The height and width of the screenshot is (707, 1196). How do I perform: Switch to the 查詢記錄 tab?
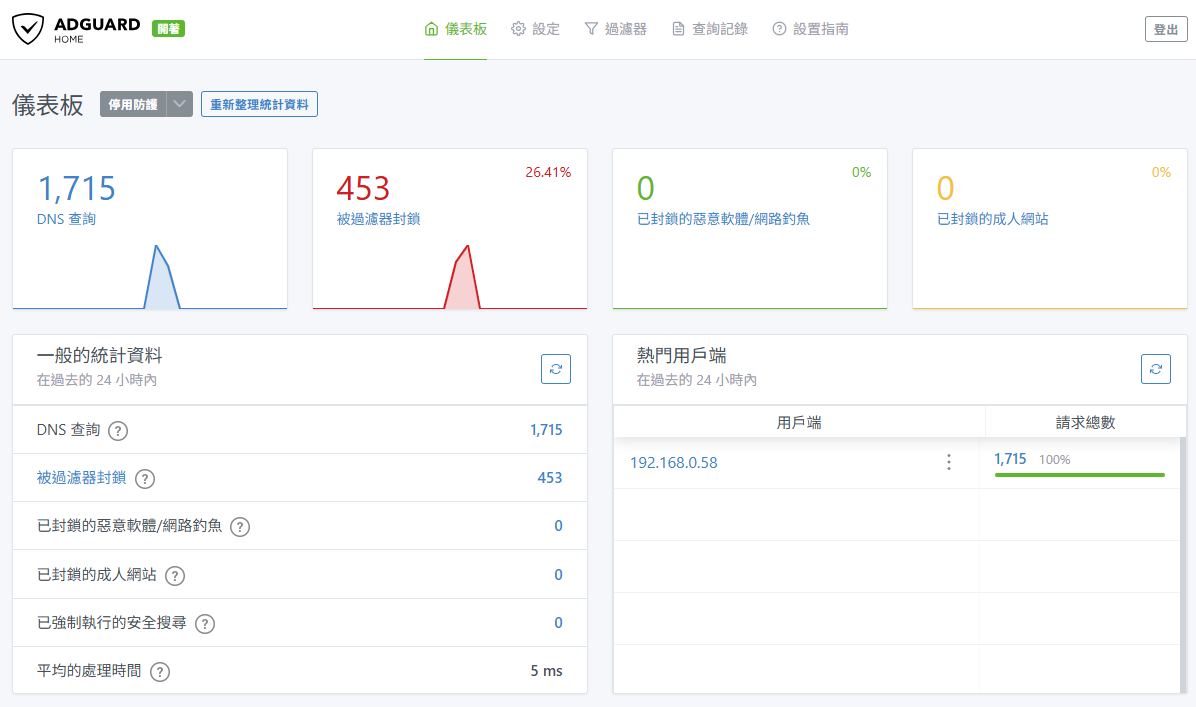coord(709,29)
